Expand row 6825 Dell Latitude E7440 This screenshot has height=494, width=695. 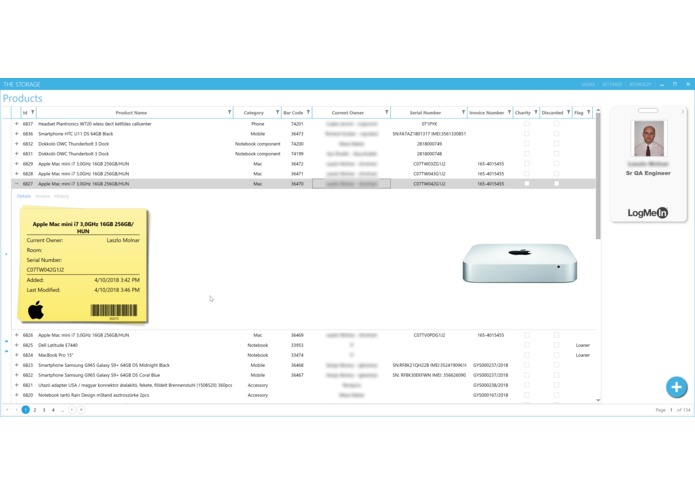16,345
